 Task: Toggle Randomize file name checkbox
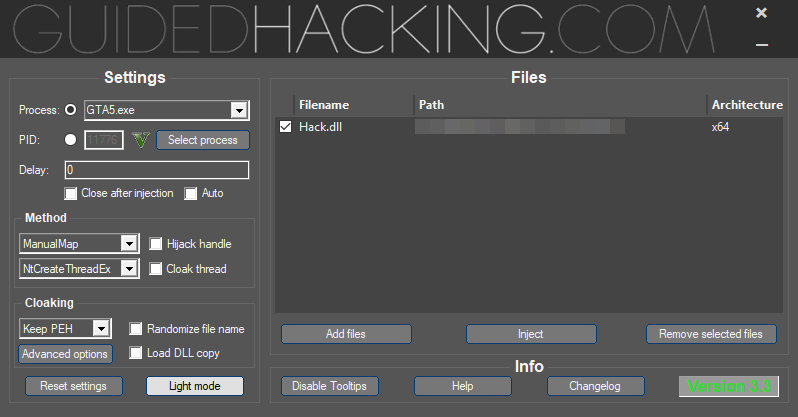pos(135,329)
